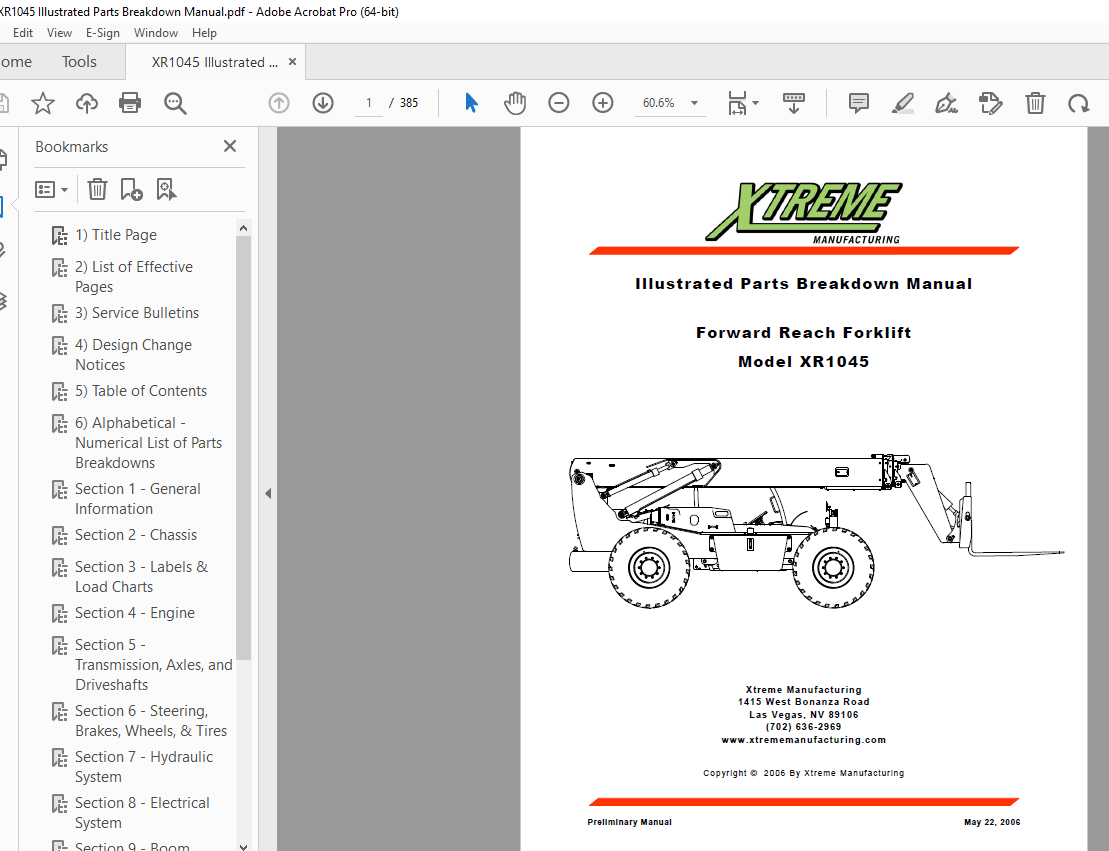
Task: Open Section 7 - Hydraulic System bookmark
Action: pyautogui.click(x=144, y=767)
